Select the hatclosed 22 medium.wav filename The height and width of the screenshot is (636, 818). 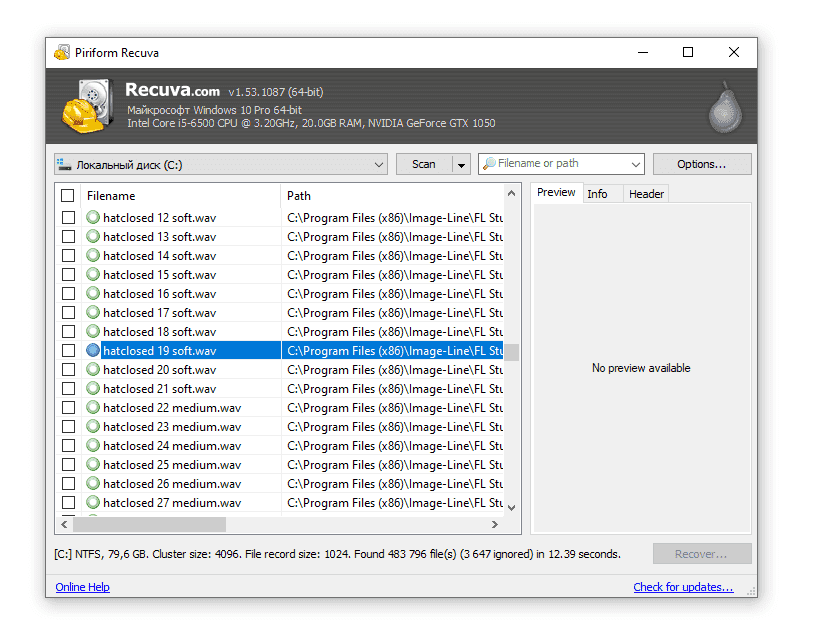pyautogui.click(x=172, y=408)
